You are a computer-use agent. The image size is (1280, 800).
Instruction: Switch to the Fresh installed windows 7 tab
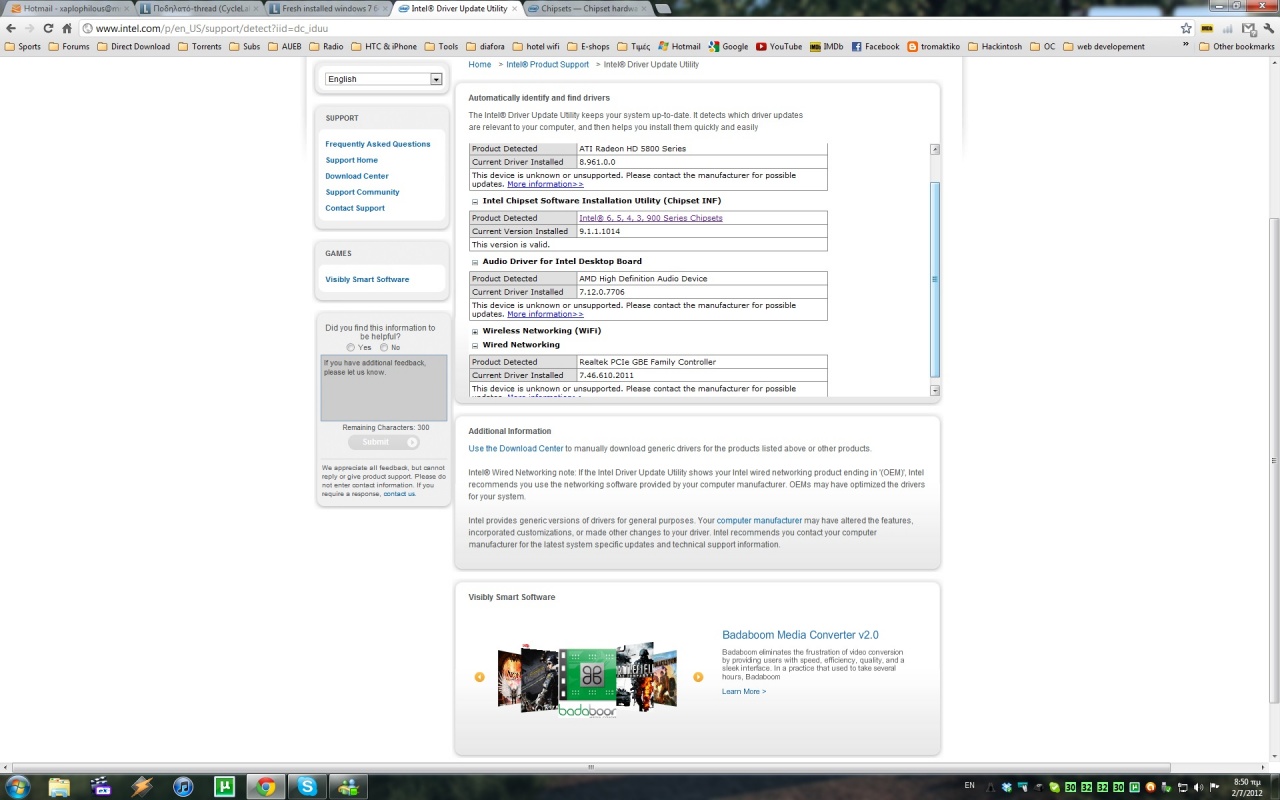(325, 8)
